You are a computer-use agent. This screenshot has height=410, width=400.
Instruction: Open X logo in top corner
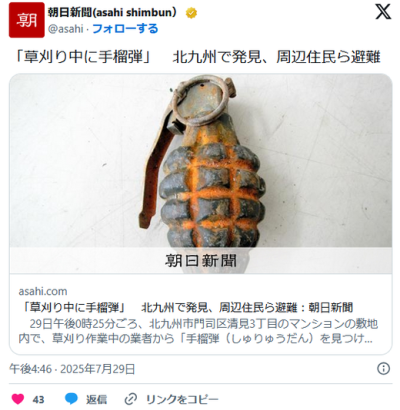click(383, 12)
